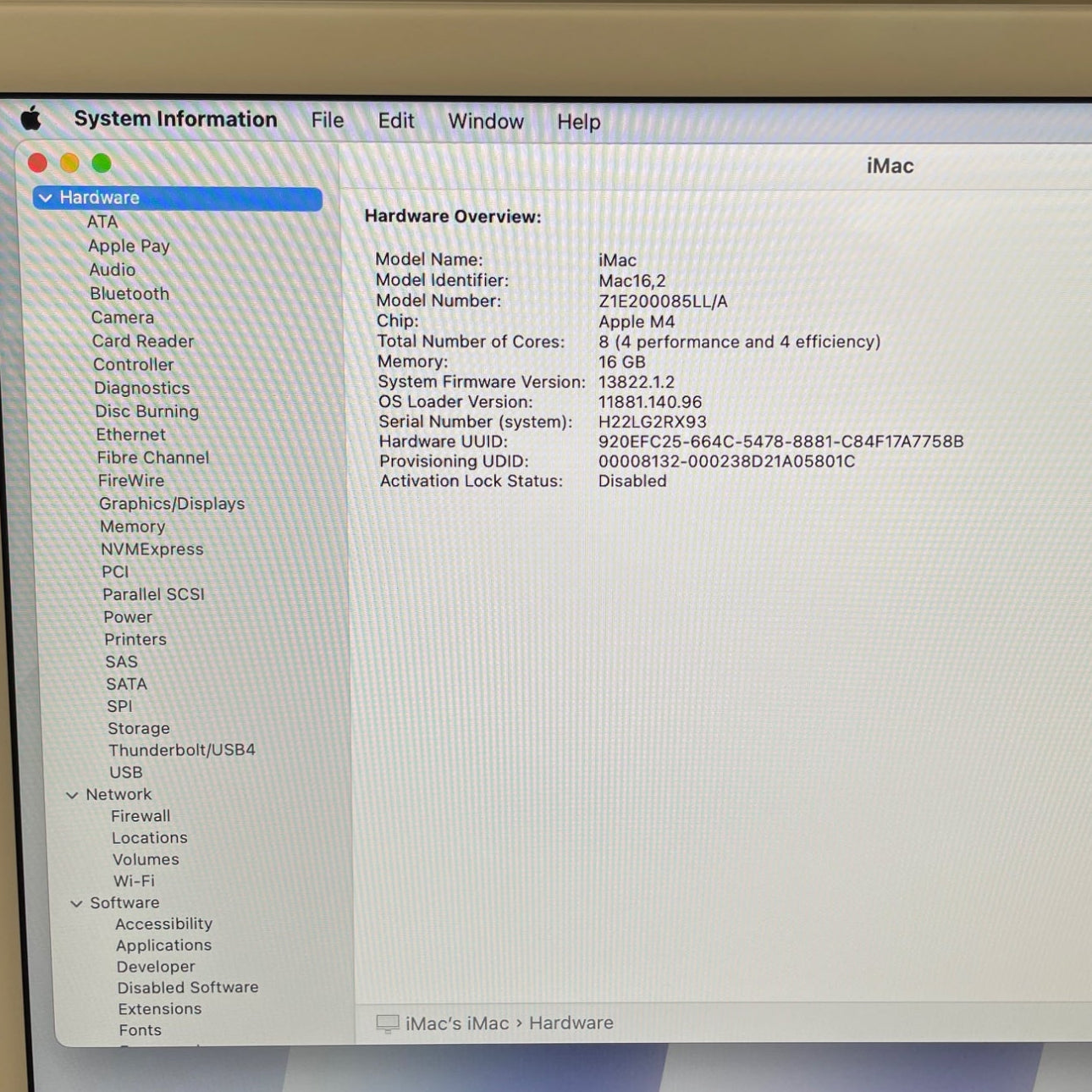
Task: Select Graphics/Displays in the sidebar
Action: 172,504
